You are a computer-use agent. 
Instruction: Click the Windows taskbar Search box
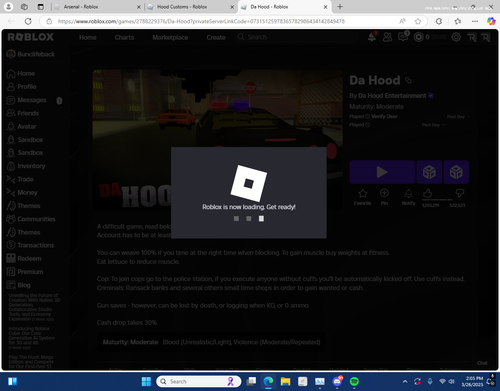point(199,381)
